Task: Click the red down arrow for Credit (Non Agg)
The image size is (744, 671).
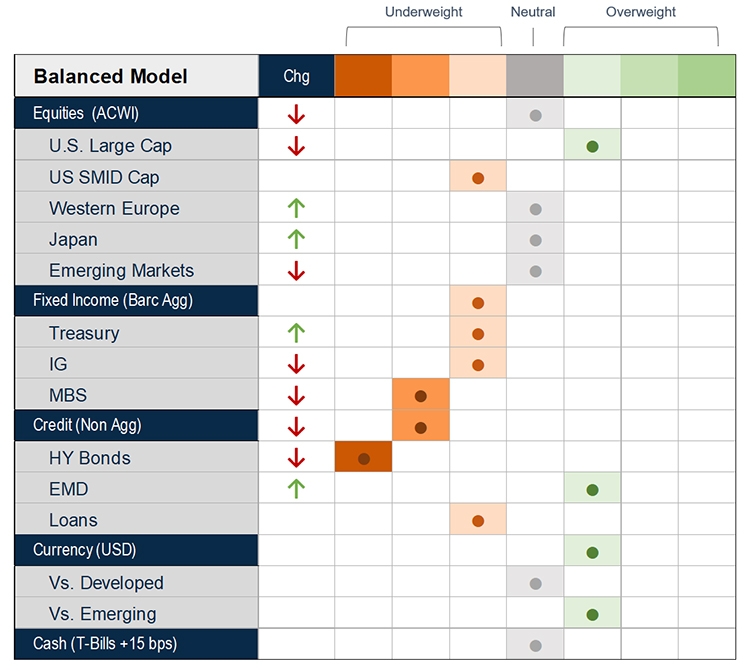Action: click(296, 426)
